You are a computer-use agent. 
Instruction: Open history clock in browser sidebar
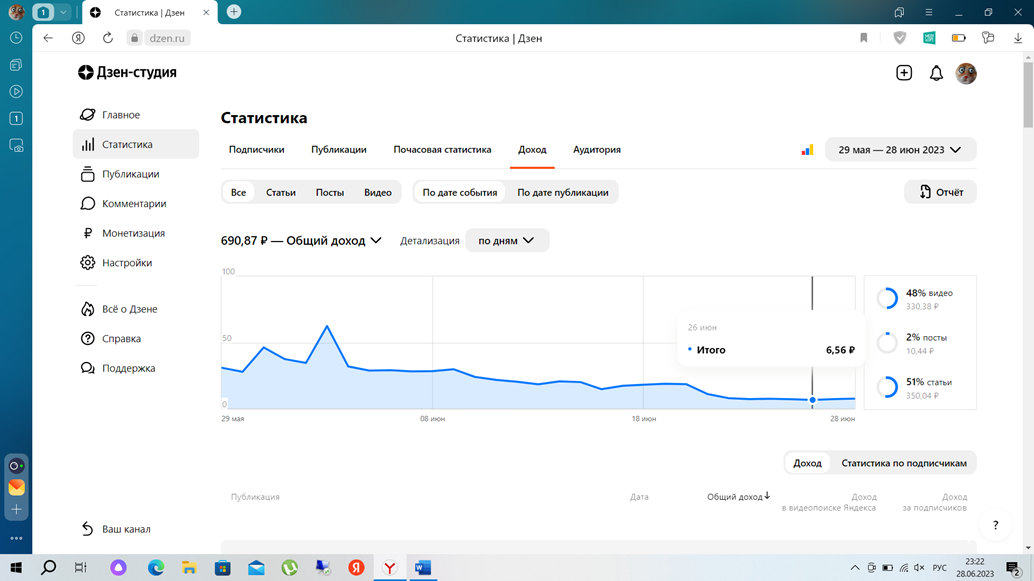[16, 38]
